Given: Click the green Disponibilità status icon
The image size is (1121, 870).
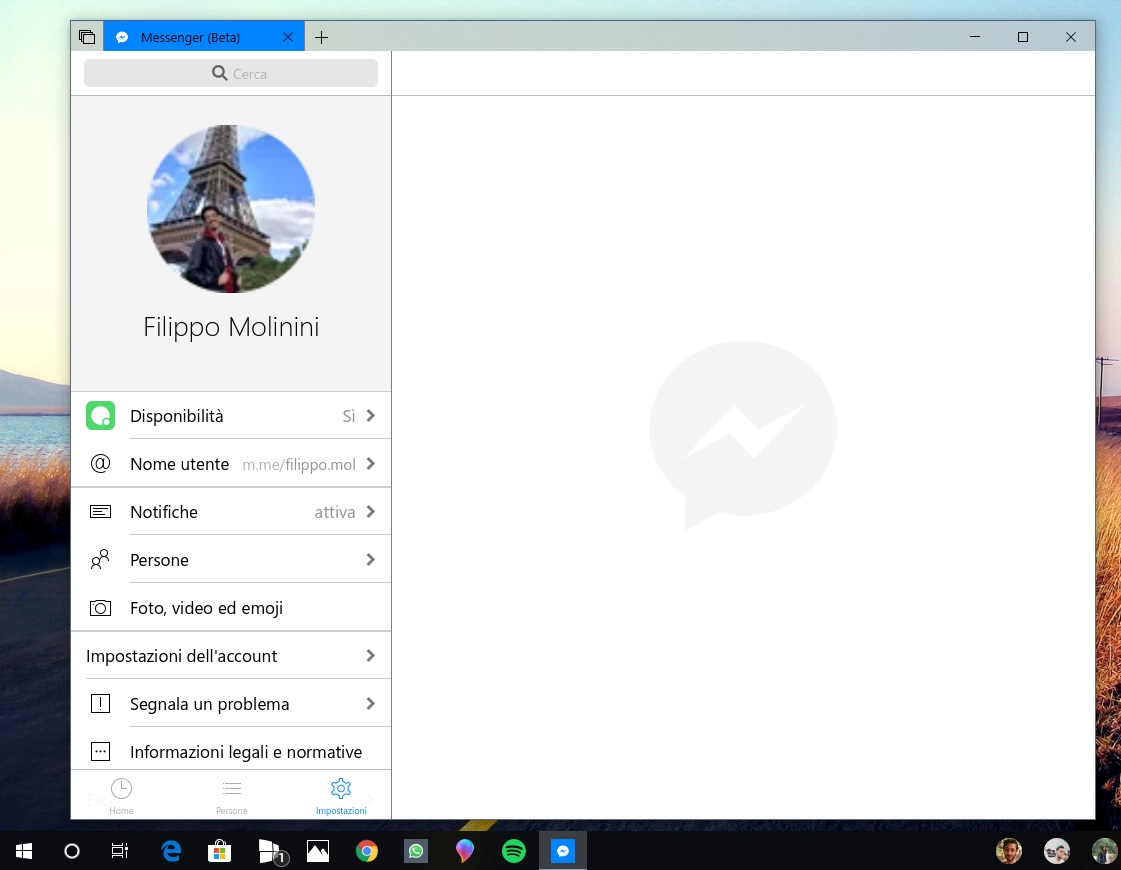Looking at the screenshot, I should click(100, 415).
